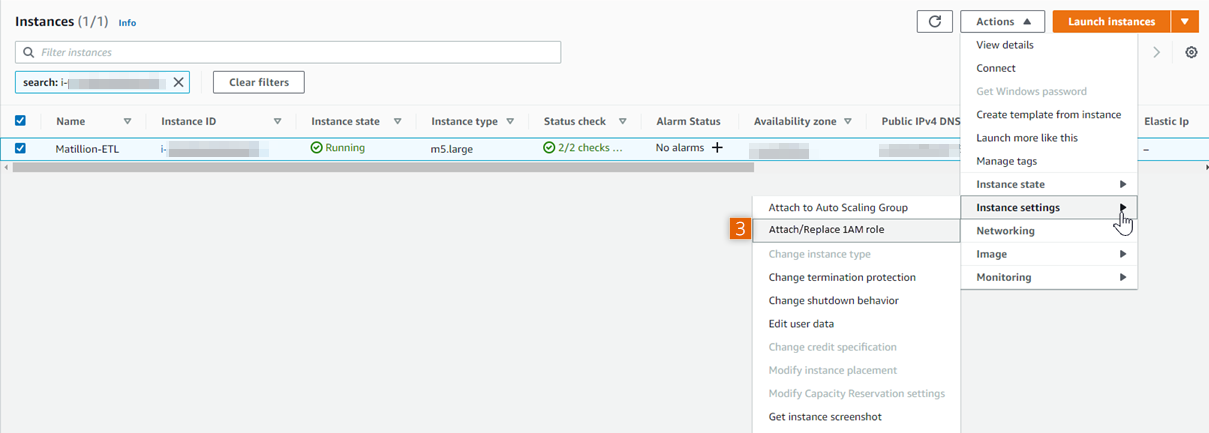Click the No alarms text

pos(680,148)
